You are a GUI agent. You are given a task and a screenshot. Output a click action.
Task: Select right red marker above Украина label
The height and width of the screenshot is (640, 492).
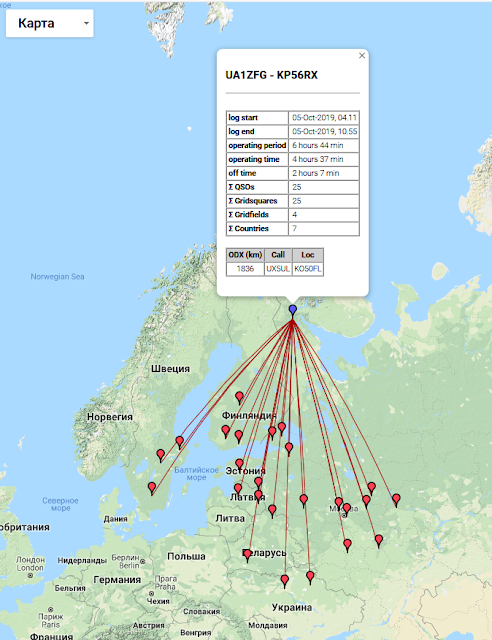point(310,577)
